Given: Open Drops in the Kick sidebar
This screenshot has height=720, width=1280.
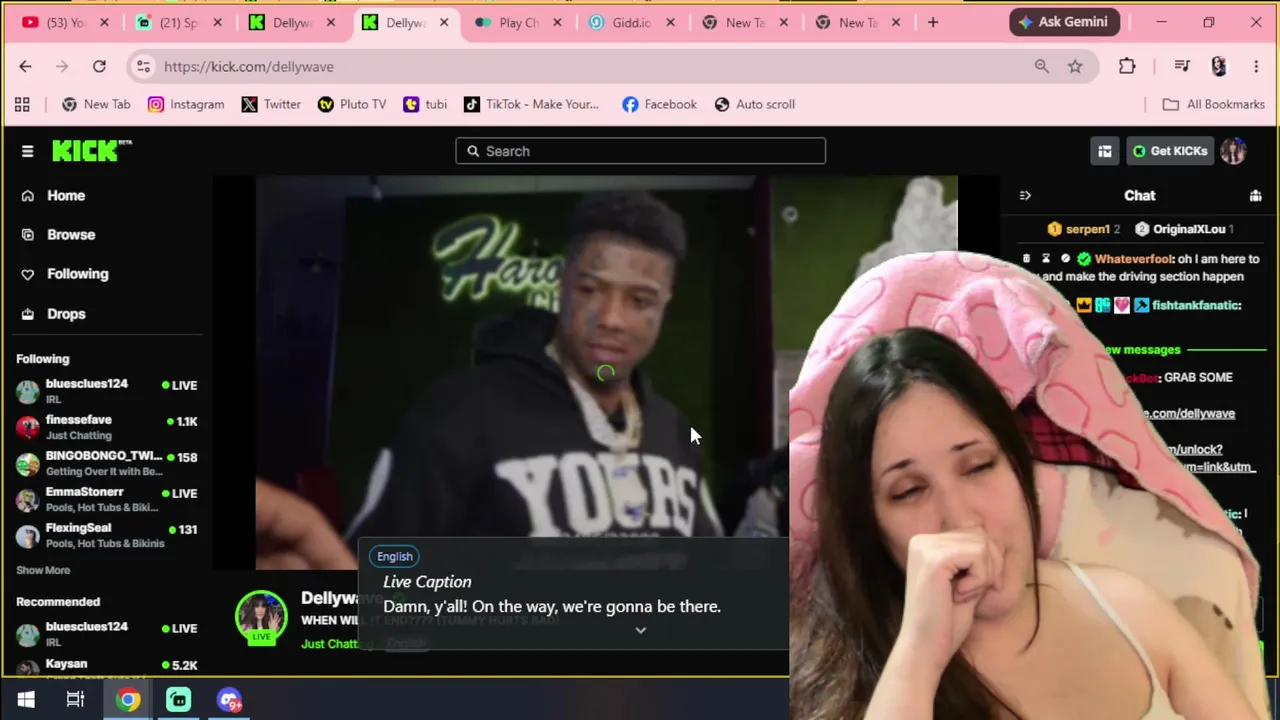Looking at the screenshot, I should [66, 314].
